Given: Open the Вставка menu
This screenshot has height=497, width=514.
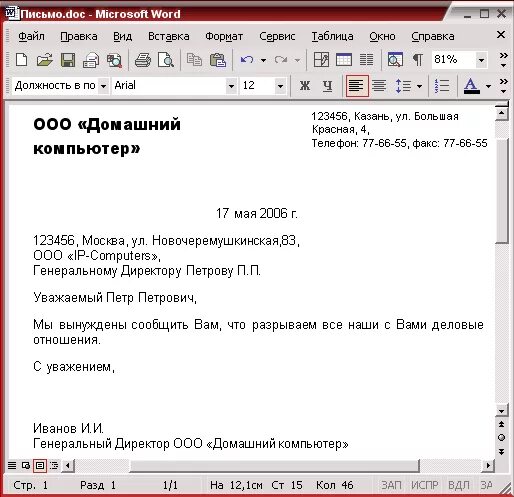Looking at the screenshot, I should click(x=169, y=36).
